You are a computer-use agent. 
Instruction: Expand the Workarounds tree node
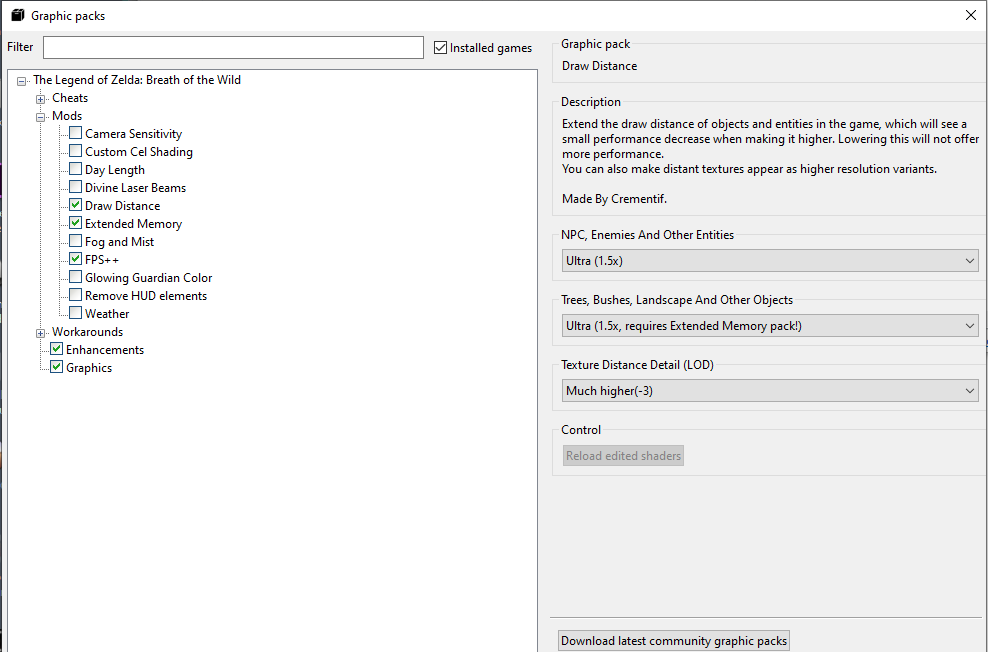pyautogui.click(x=40, y=333)
